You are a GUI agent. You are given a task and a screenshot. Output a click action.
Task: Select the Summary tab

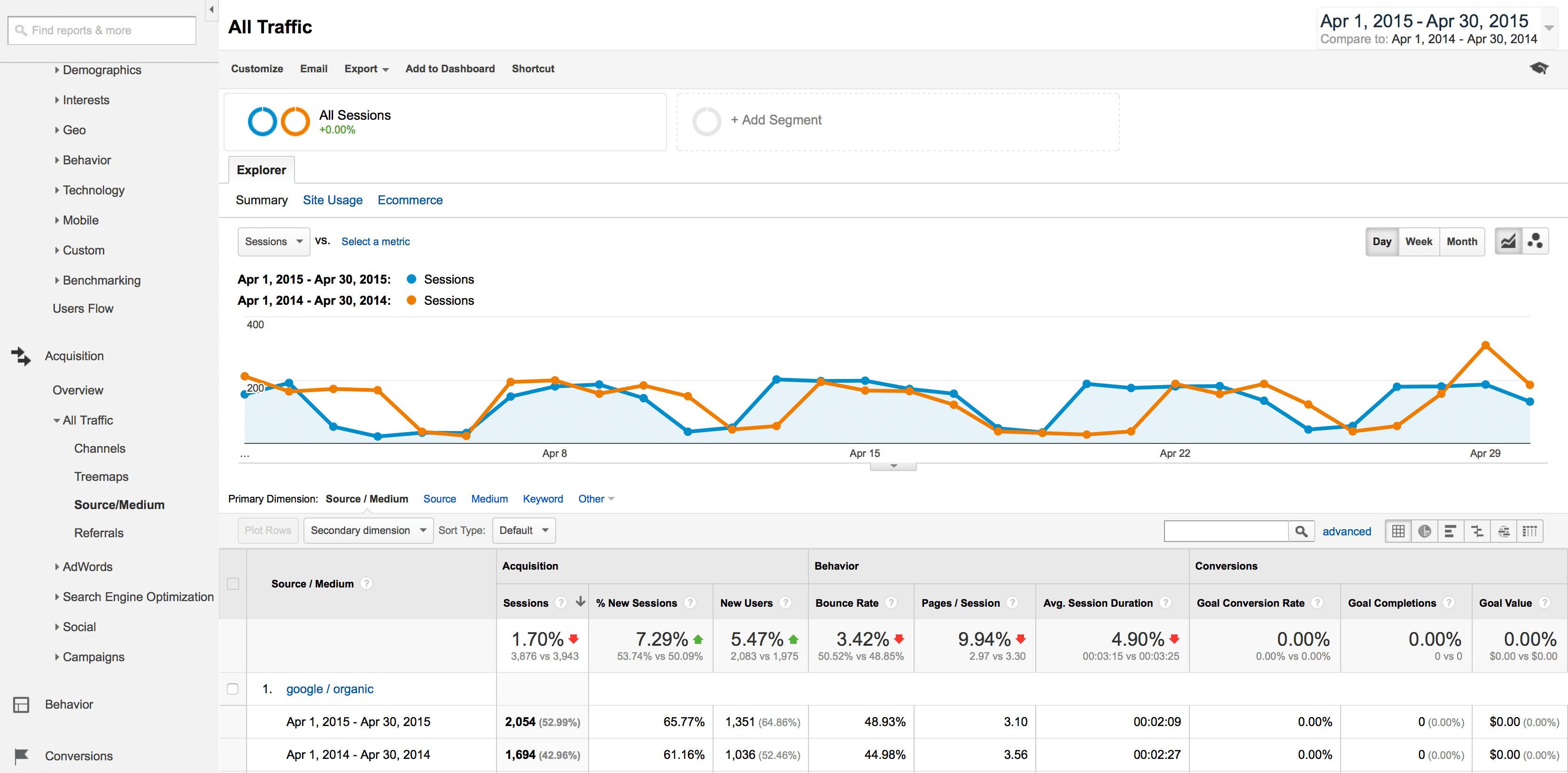pos(261,200)
